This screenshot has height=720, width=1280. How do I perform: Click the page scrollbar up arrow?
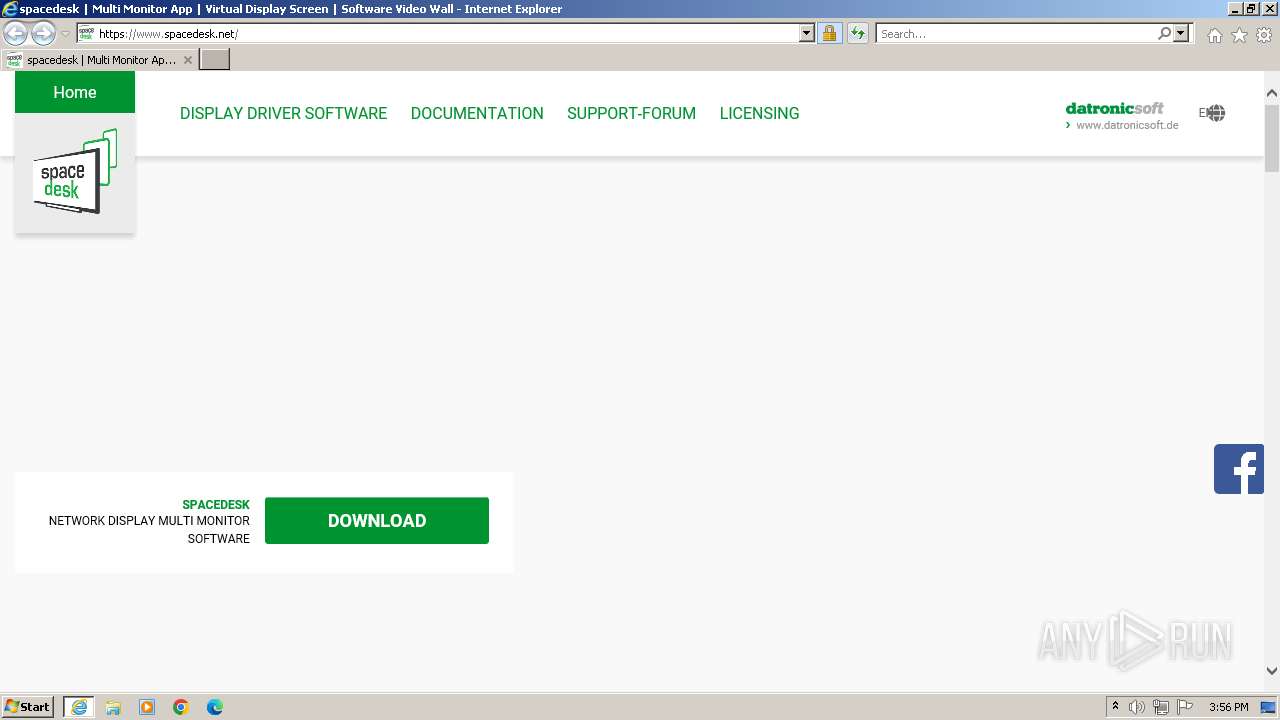pos(1272,93)
